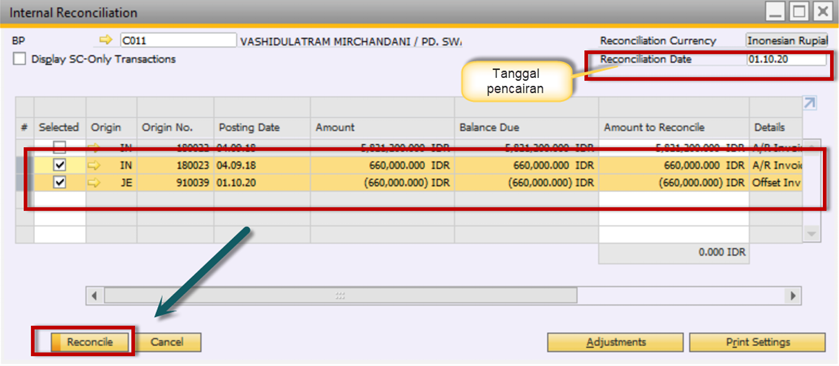839x366 pixels.
Task: Open link arrow for journal entry 910039
Action: pyautogui.click(x=94, y=183)
